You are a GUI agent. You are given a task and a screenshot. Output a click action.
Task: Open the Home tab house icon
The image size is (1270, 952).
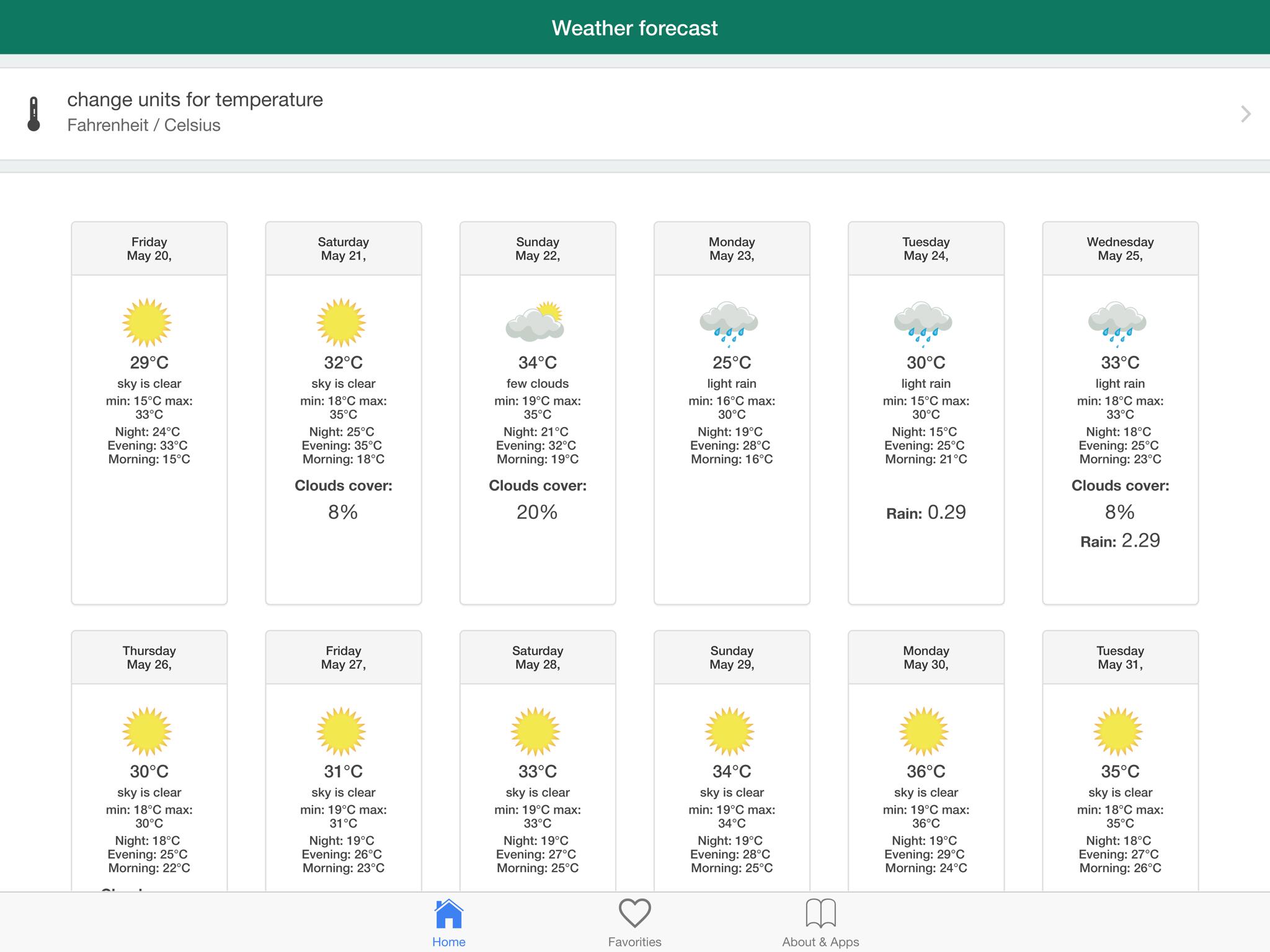[449, 914]
